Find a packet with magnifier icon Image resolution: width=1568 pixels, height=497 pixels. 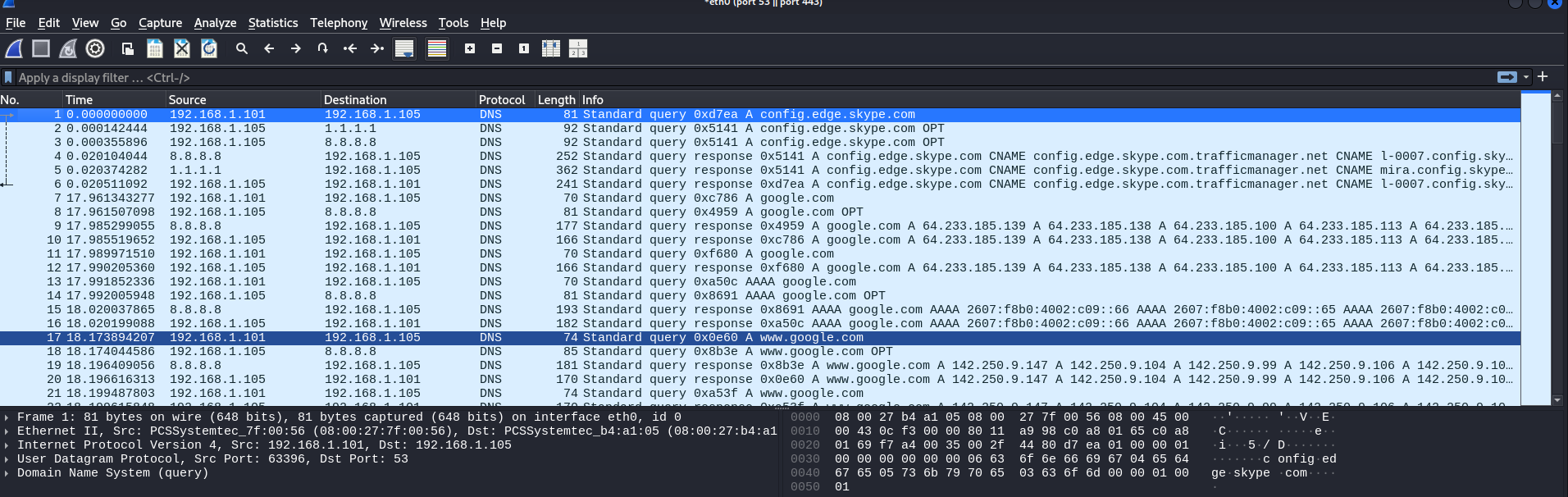[242, 49]
